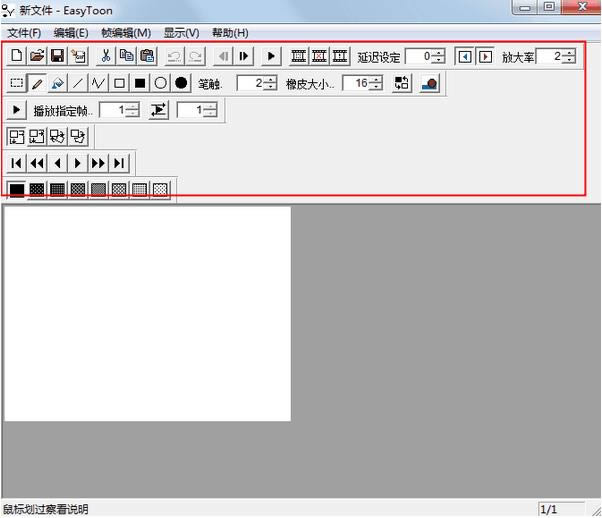Select the pencil drawing tool
The width and height of the screenshot is (602, 518).
point(37,83)
